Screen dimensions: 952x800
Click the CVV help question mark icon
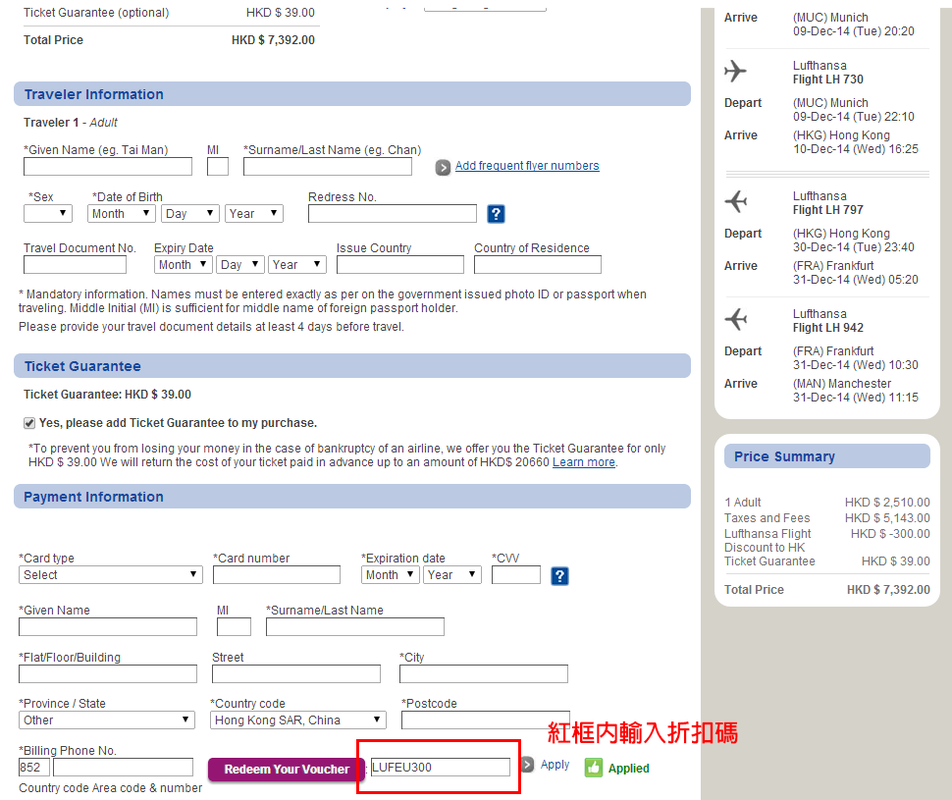(560, 575)
